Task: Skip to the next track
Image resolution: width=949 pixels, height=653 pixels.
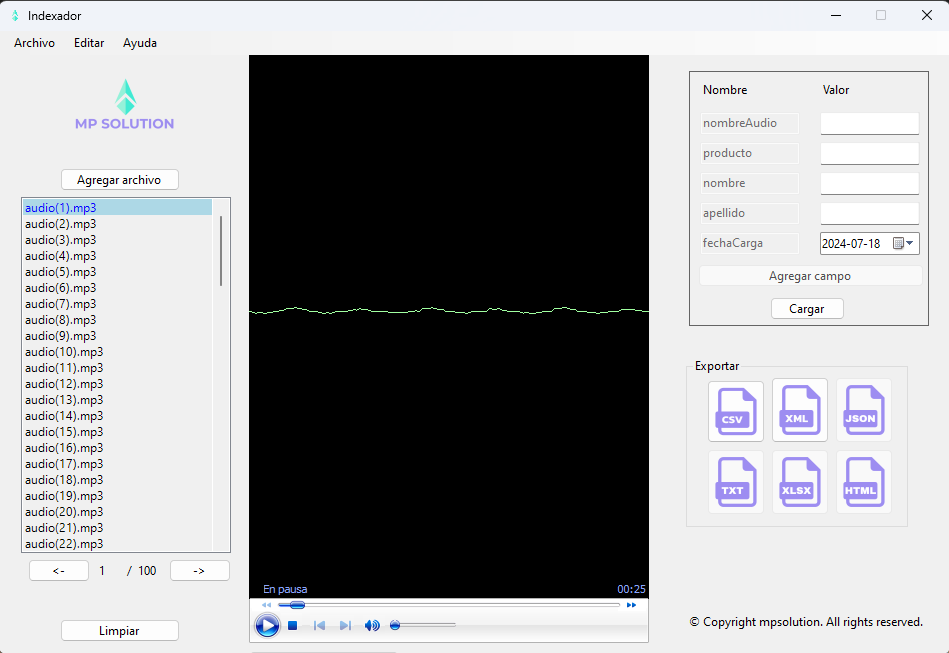Action: 345,625
